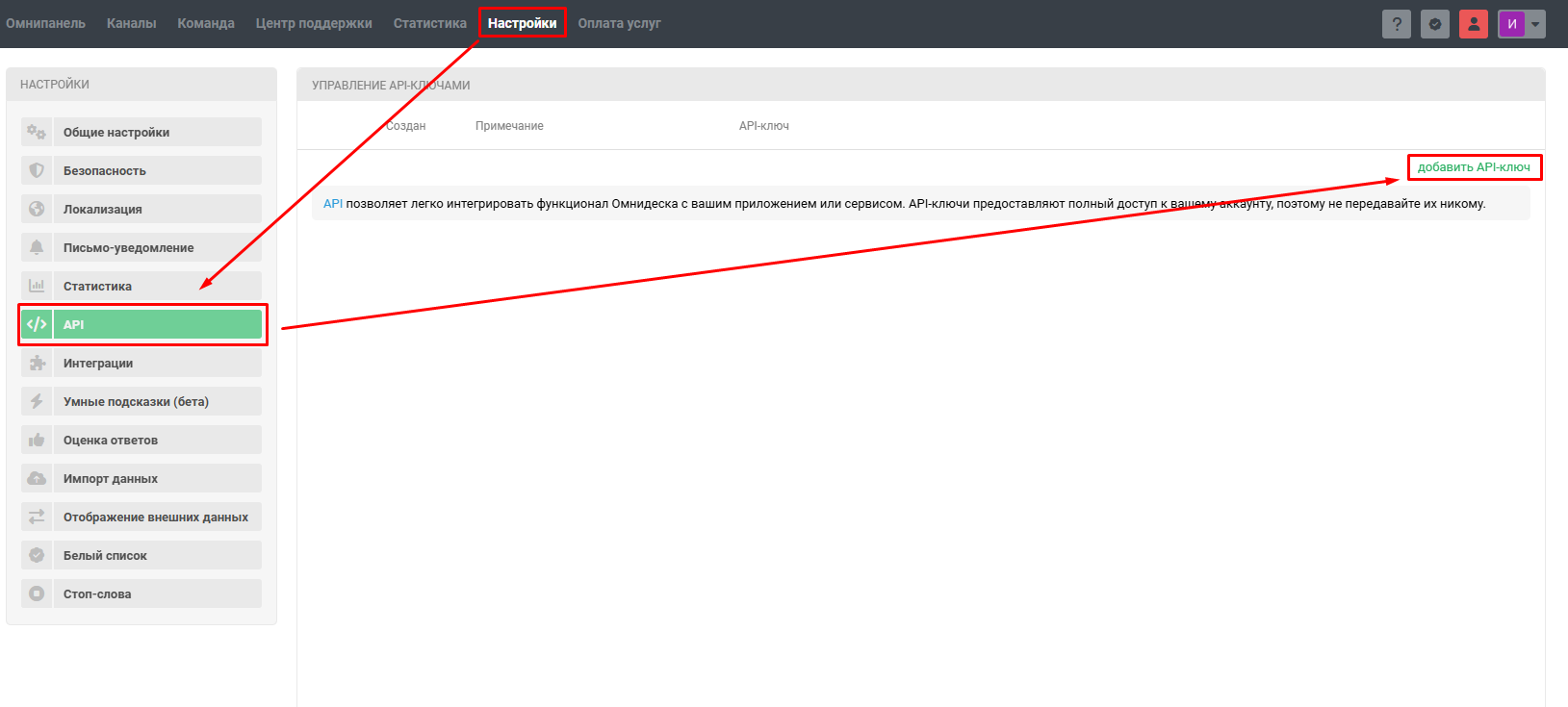
Task: Click the question mark help icon
Action: (1396, 24)
